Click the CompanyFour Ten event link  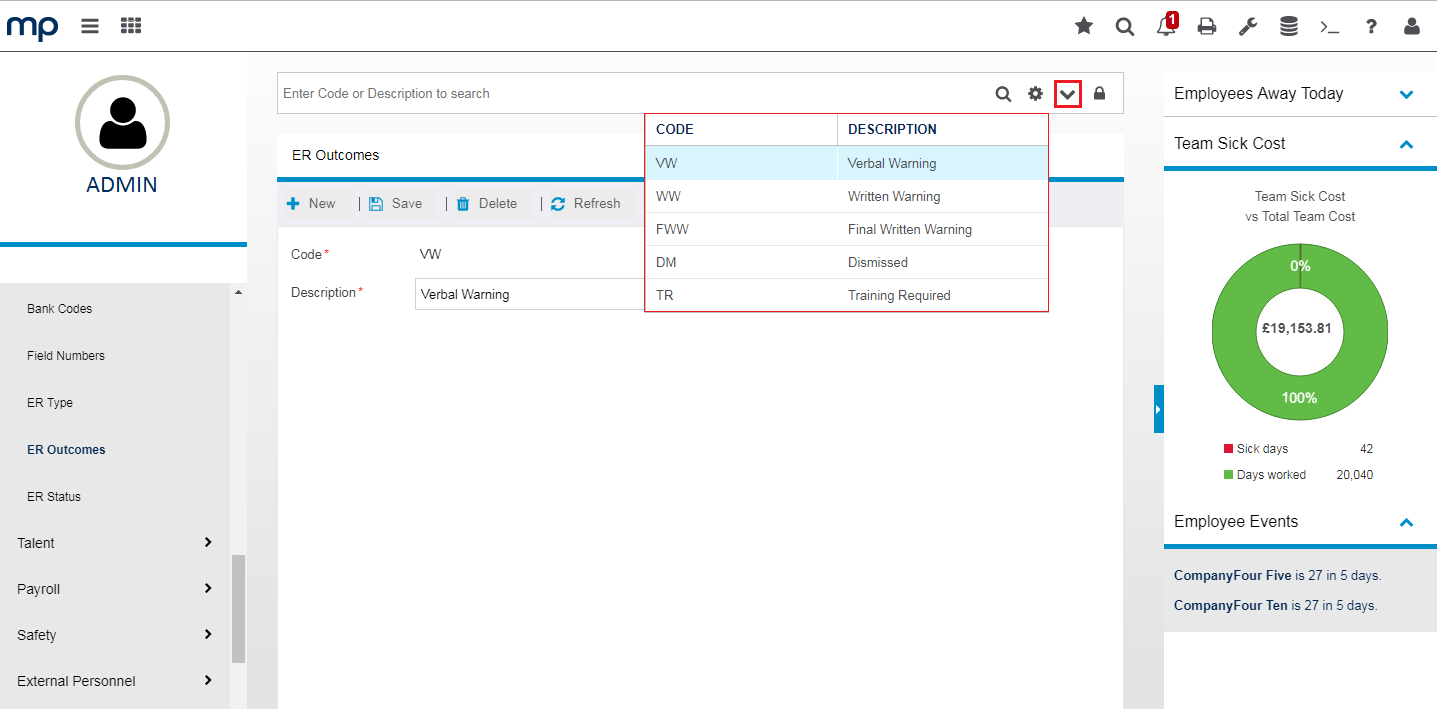point(1231,605)
